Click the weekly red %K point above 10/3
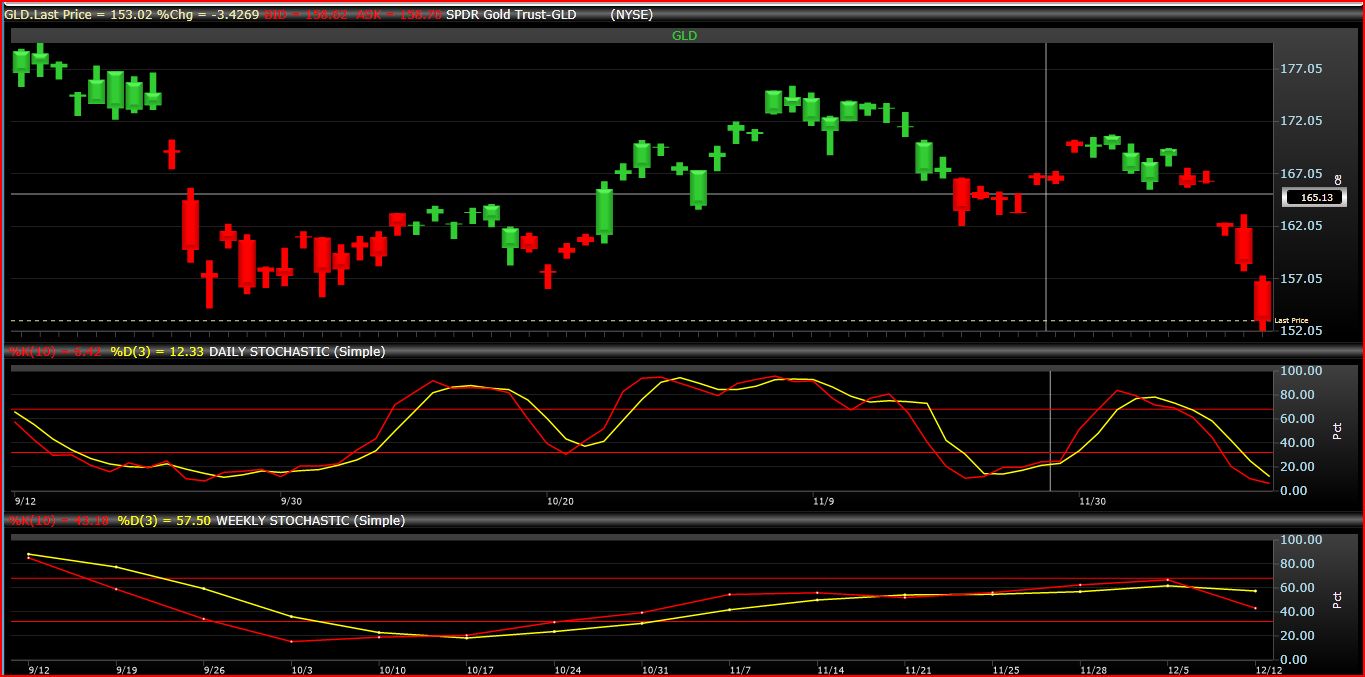Screen dimensions: 1365x677 (291, 641)
